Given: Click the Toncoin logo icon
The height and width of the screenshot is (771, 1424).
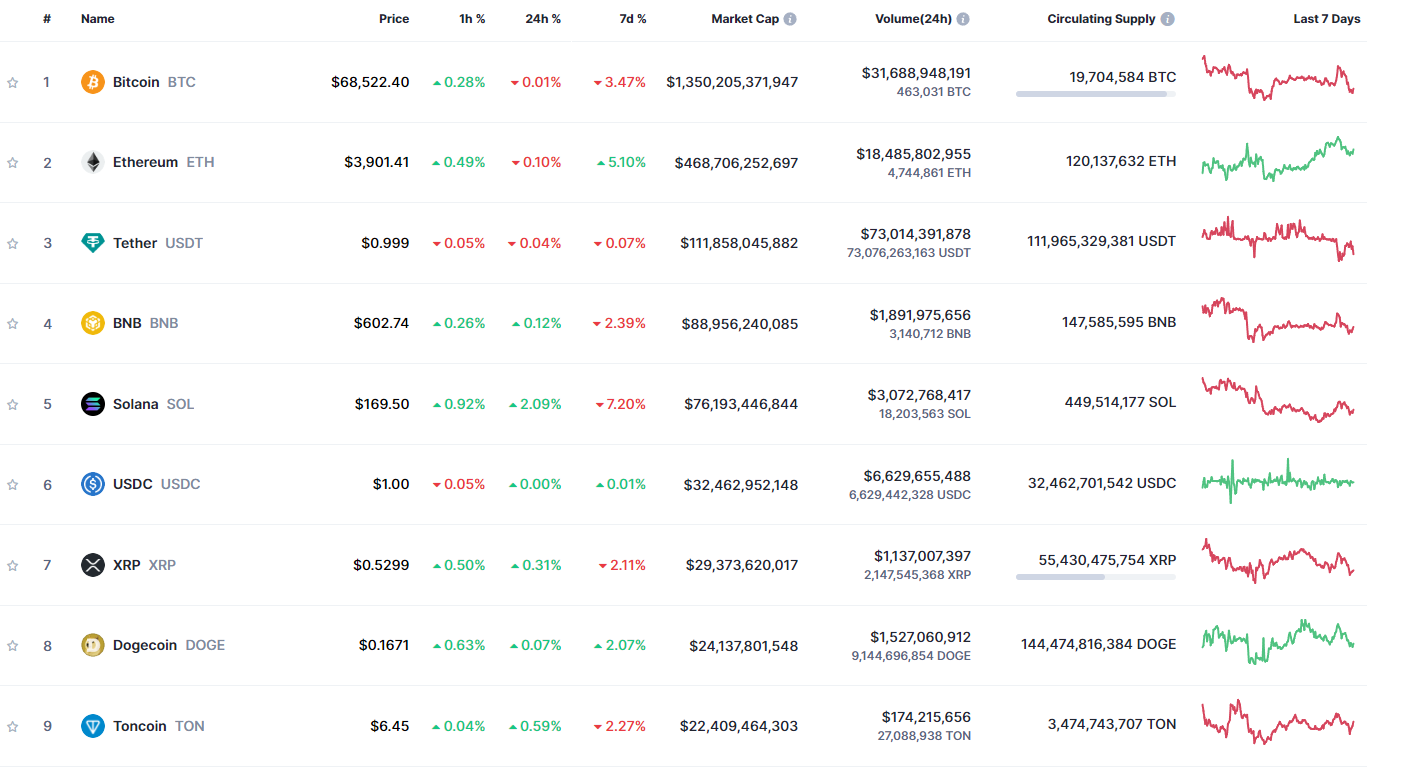Looking at the screenshot, I should click(92, 726).
